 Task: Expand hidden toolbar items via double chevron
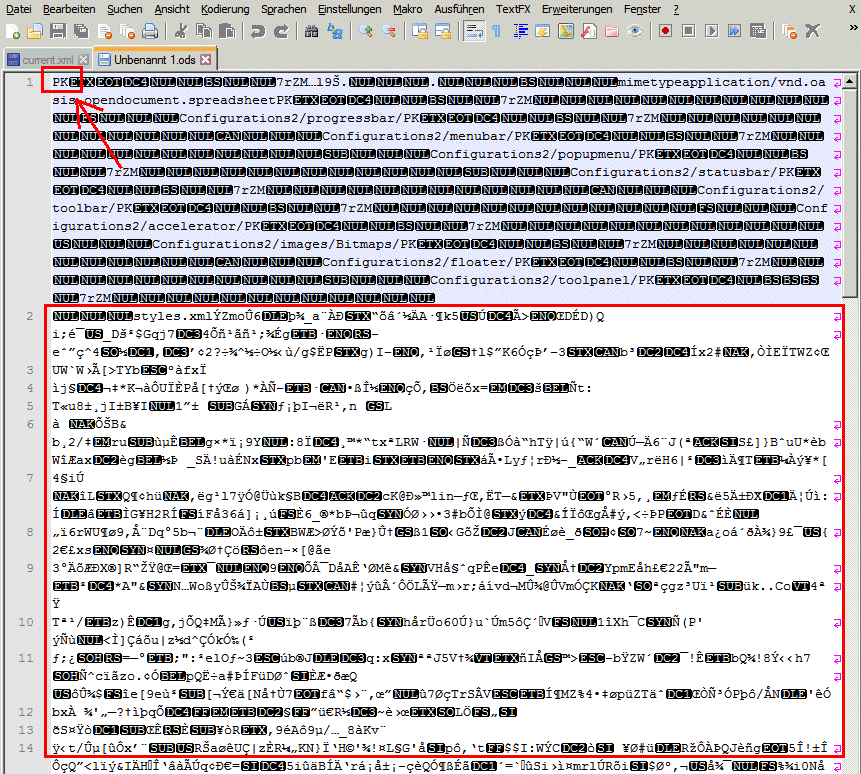click(x=853, y=26)
